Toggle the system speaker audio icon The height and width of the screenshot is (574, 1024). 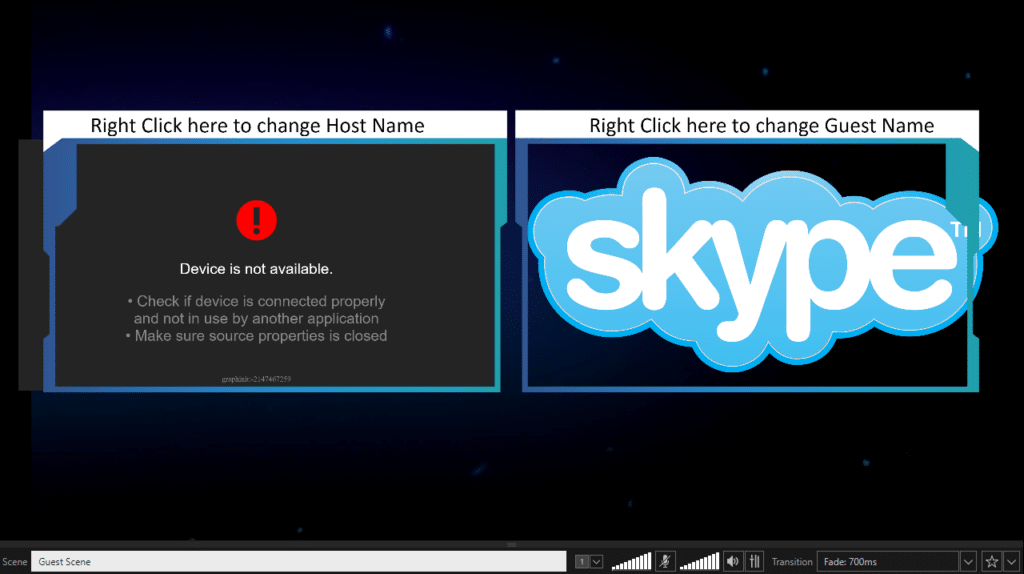coord(733,562)
